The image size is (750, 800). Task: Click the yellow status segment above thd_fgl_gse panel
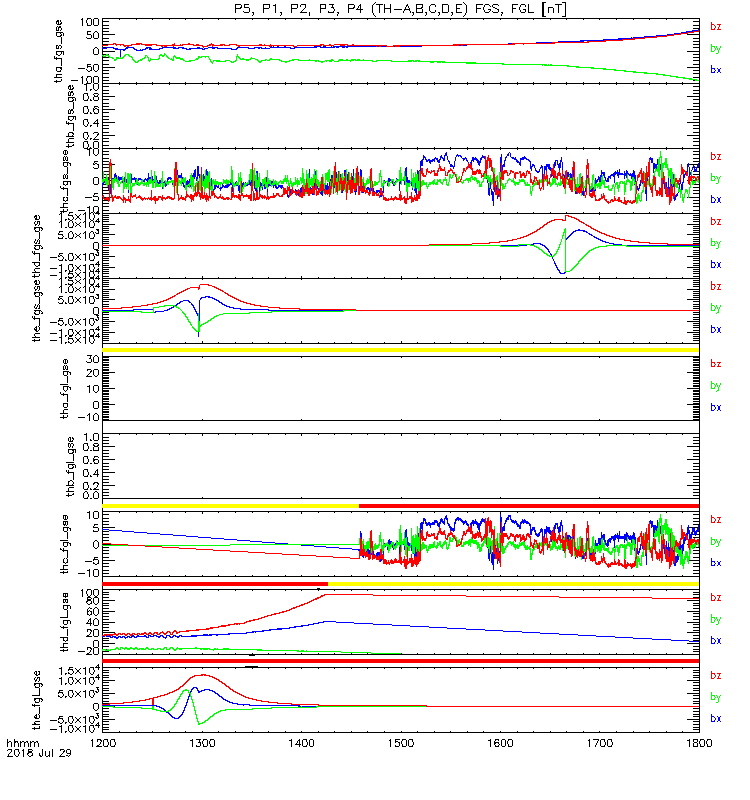tap(513, 584)
